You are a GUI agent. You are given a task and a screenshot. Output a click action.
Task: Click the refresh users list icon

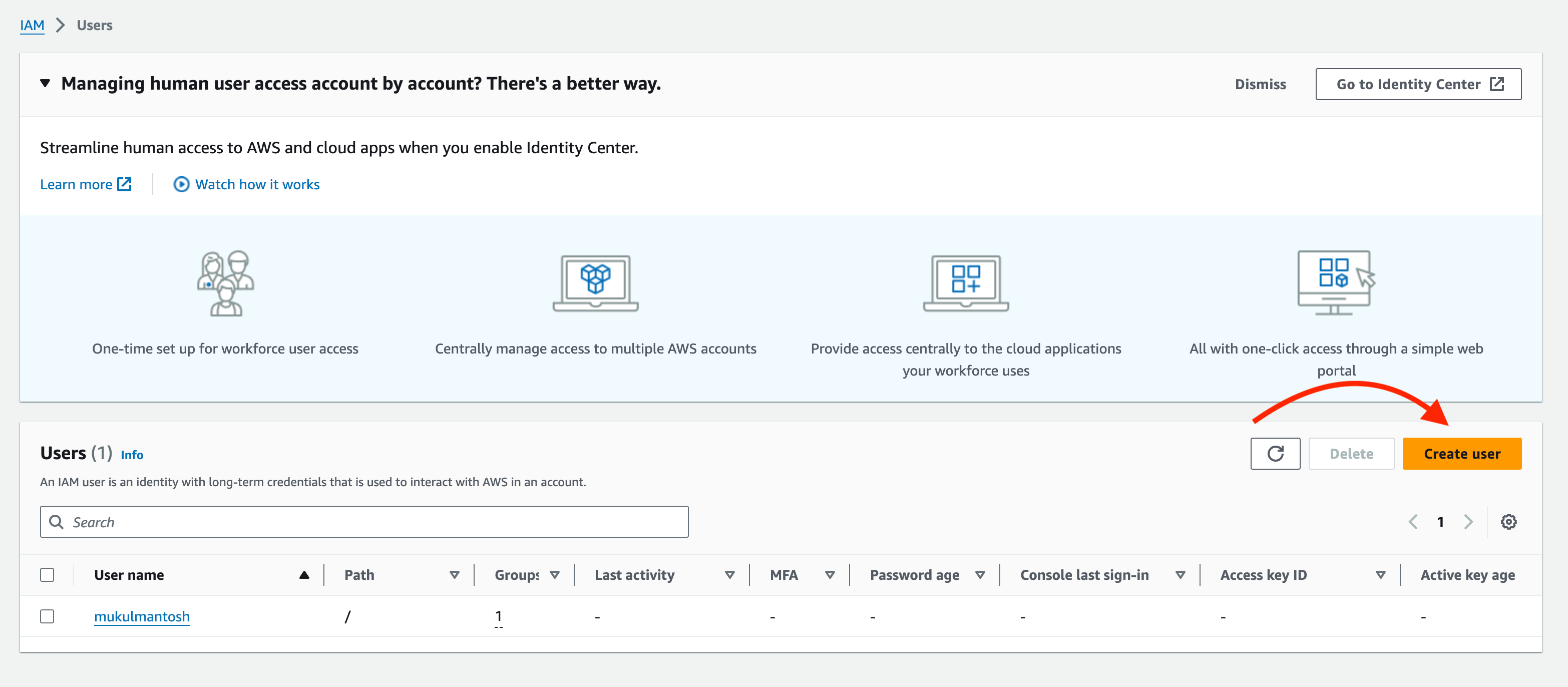click(1275, 454)
